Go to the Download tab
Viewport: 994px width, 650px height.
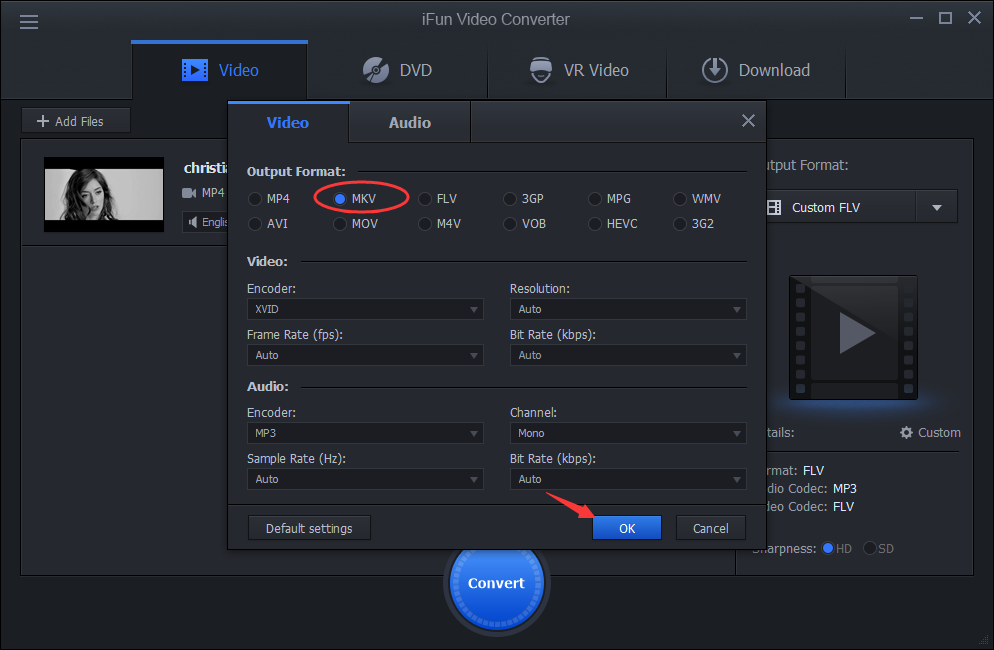click(x=756, y=70)
